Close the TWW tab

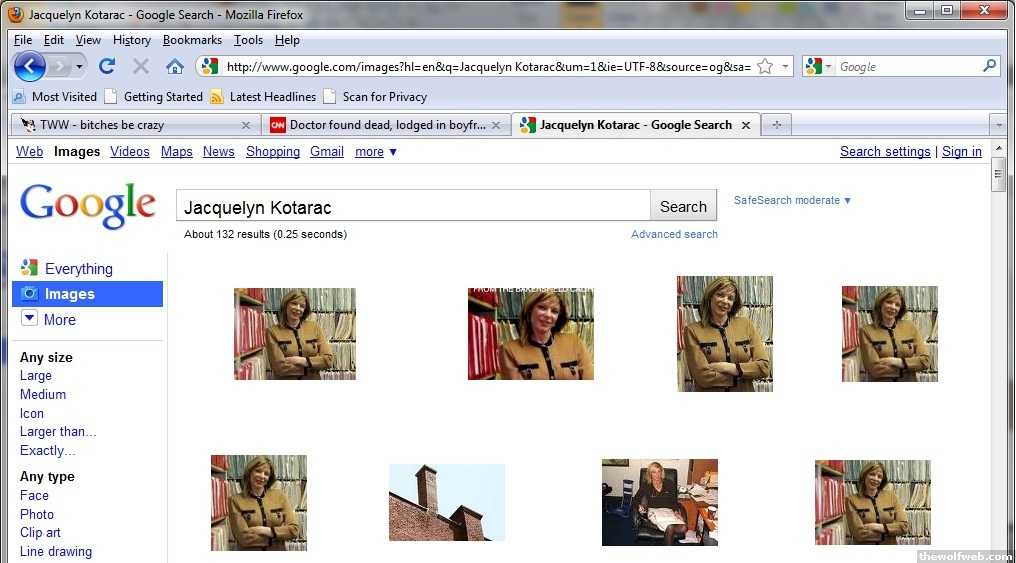pos(246,125)
